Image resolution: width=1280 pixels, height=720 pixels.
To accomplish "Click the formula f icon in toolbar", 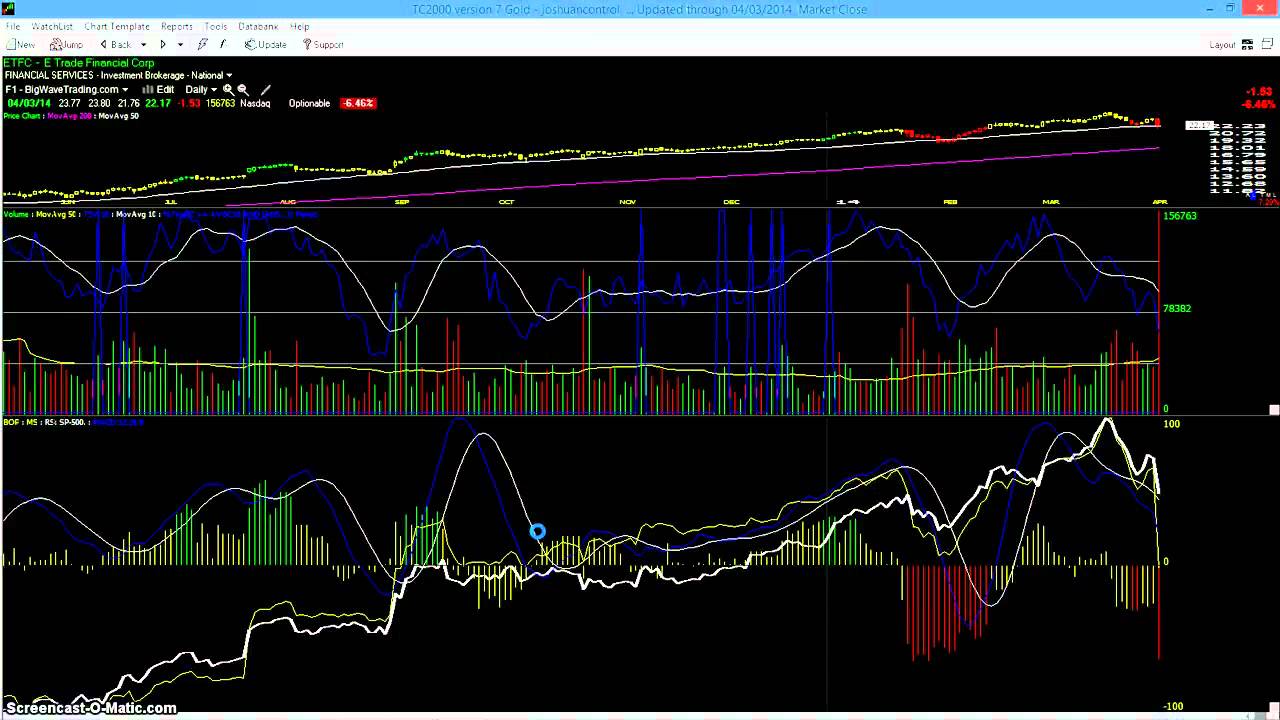I will pos(222,44).
